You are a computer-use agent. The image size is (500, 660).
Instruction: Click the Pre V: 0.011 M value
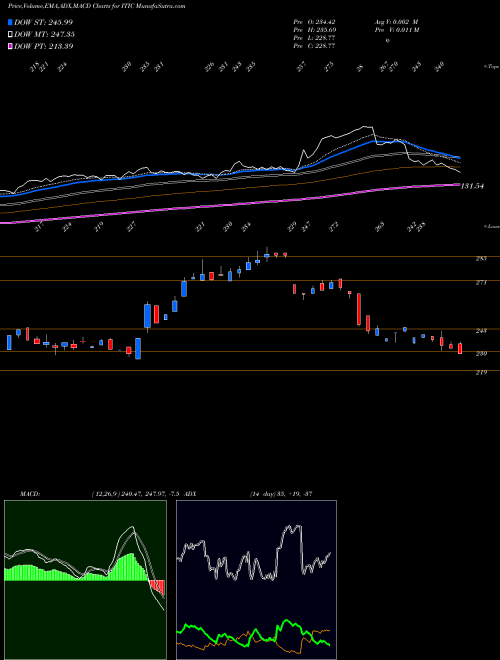pyautogui.click(x=398, y=30)
